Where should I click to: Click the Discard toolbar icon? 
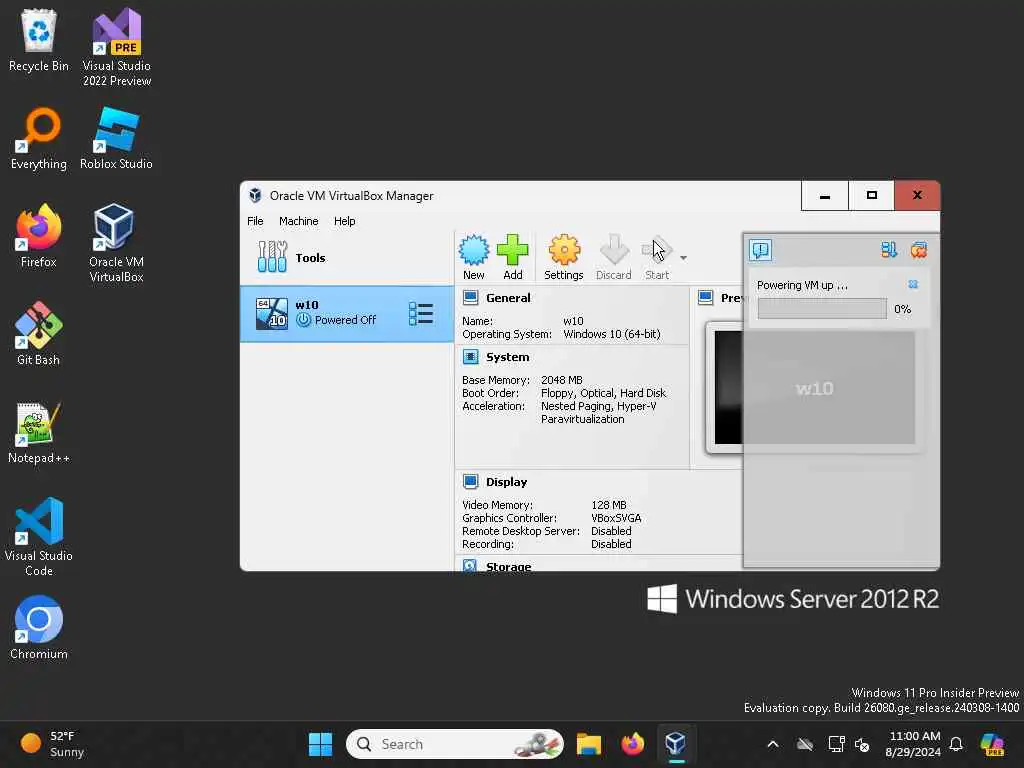coord(614,250)
